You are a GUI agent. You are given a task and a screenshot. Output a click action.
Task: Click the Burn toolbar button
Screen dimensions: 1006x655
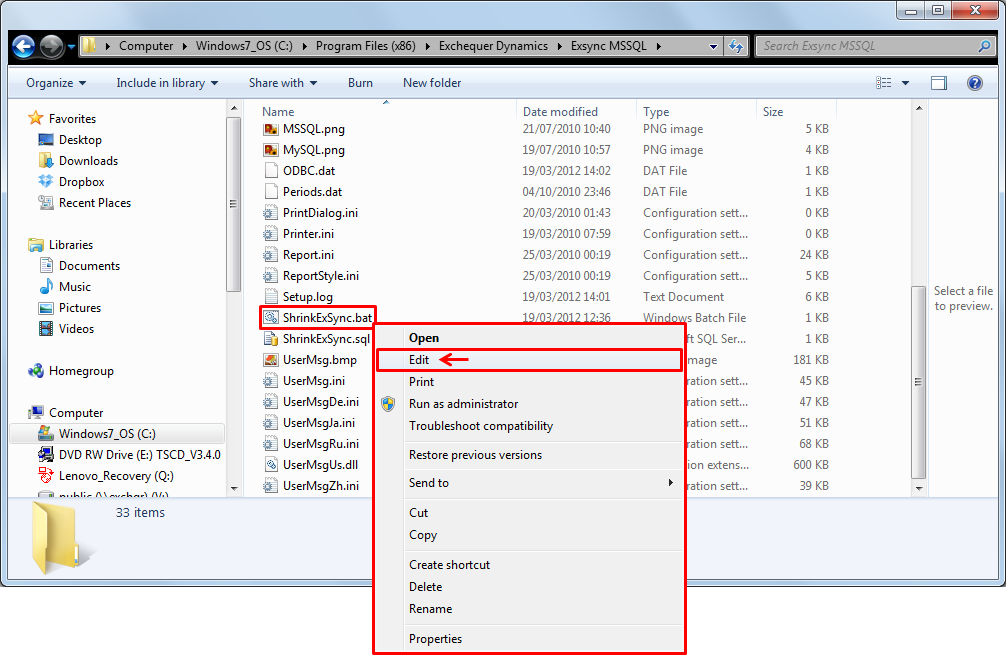click(360, 83)
